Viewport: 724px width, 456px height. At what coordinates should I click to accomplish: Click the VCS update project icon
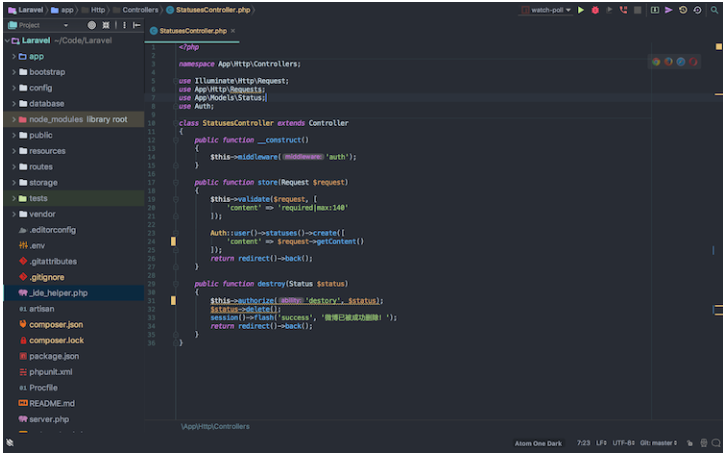click(x=655, y=10)
